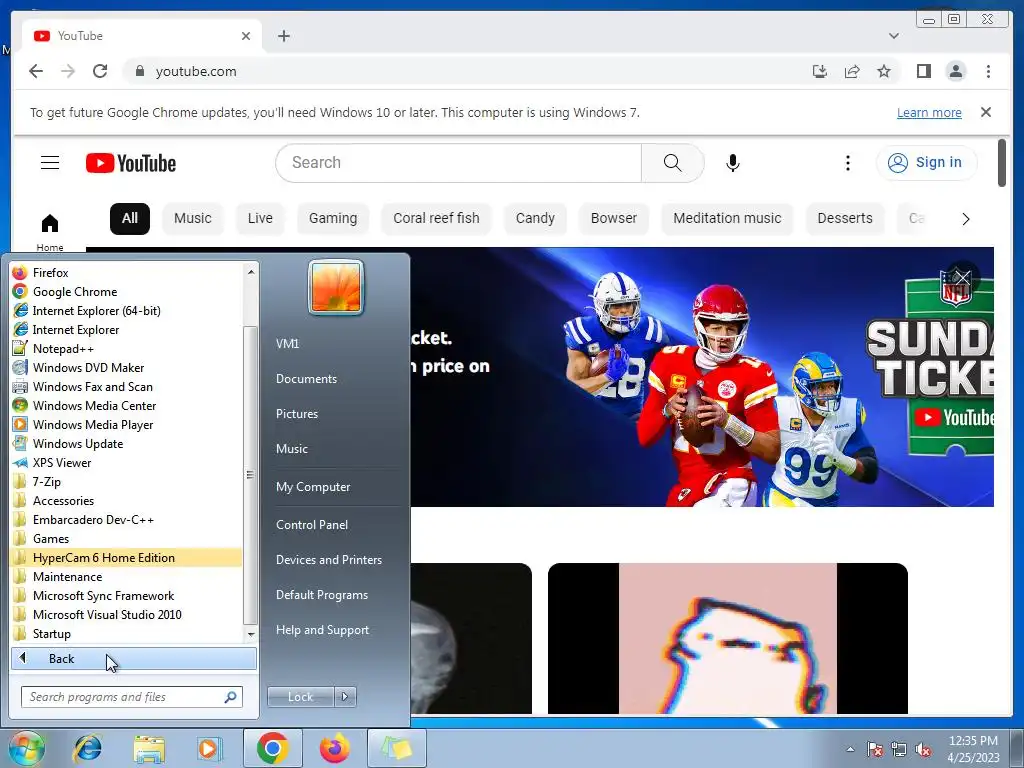The height and width of the screenshot is (768, 1024).
Task: Open Chrome profile avatar icon
Action: [955, 71]
